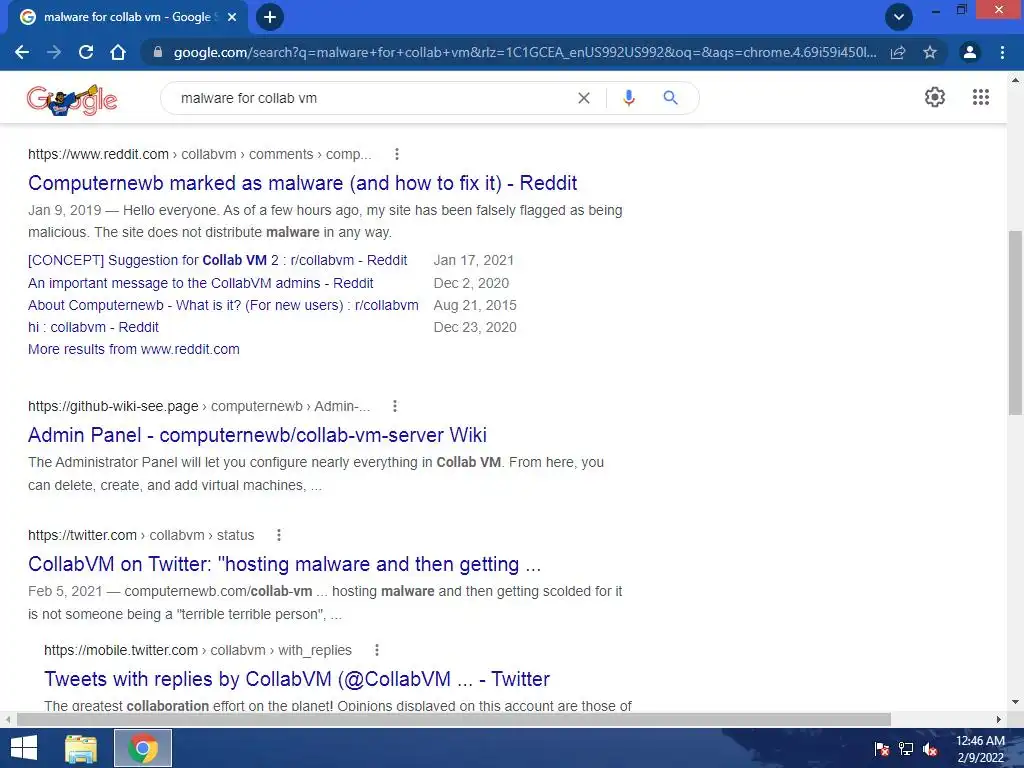1024x768 pixels.
Task: Click the reddit.com breadcrumb URL text
Action: [199, 154]
